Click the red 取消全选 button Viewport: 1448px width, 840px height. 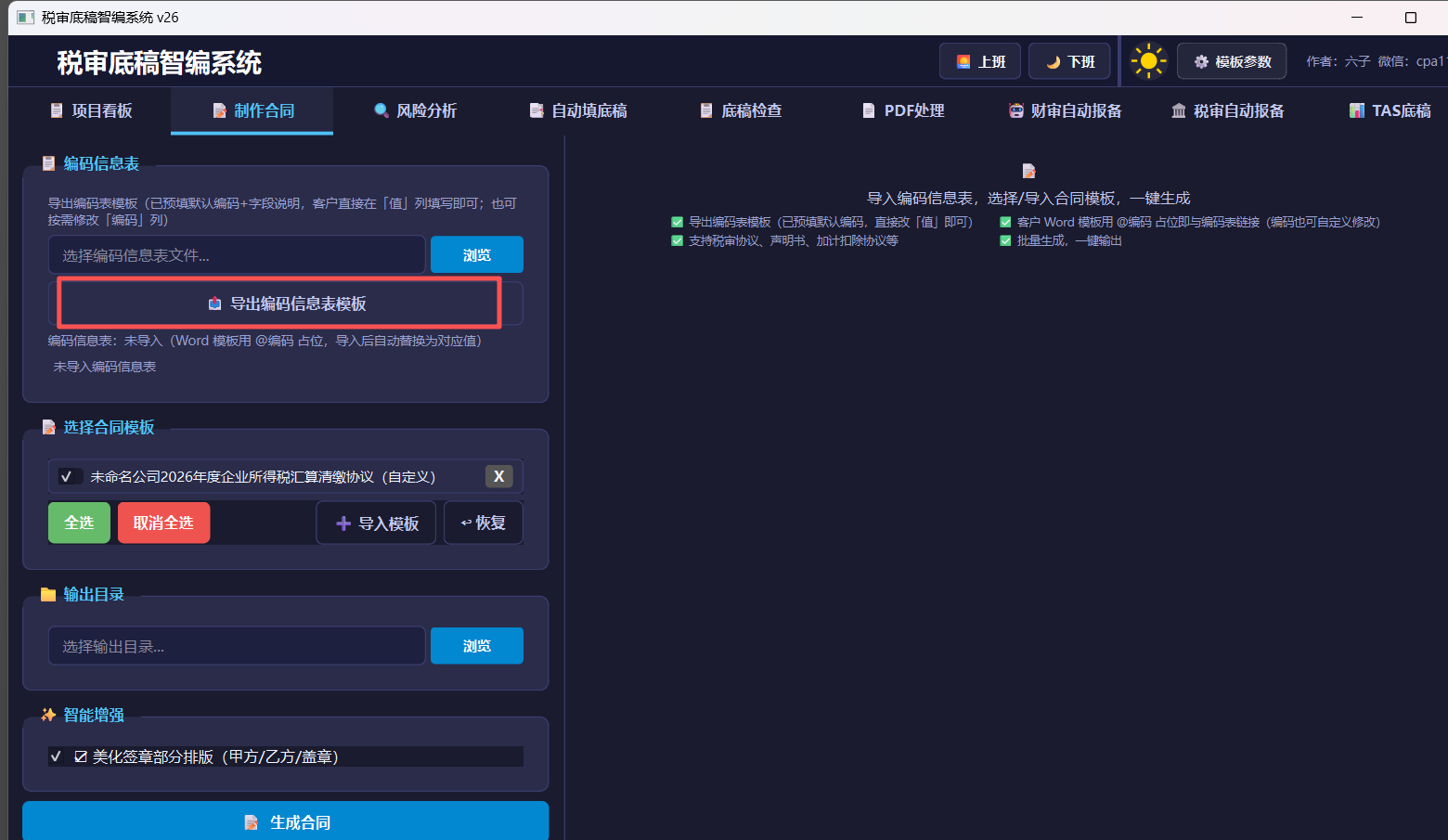[x=163, y=523]
